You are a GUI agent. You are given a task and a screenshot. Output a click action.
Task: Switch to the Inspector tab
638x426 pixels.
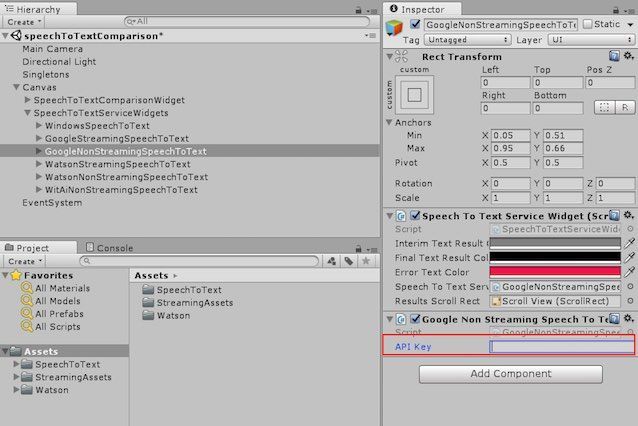422,9
